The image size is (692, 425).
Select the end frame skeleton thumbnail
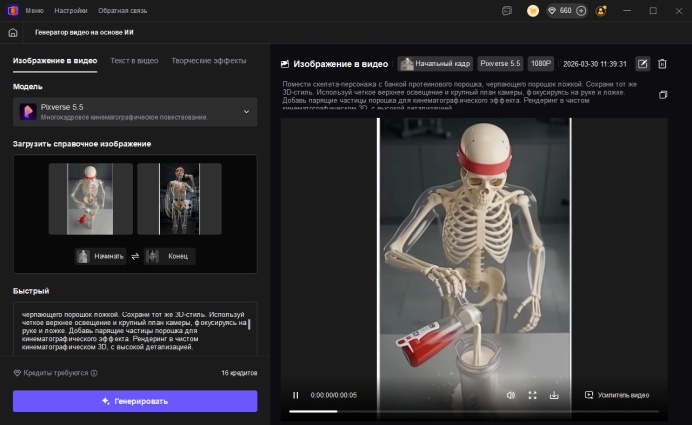[x=179, y=199]
